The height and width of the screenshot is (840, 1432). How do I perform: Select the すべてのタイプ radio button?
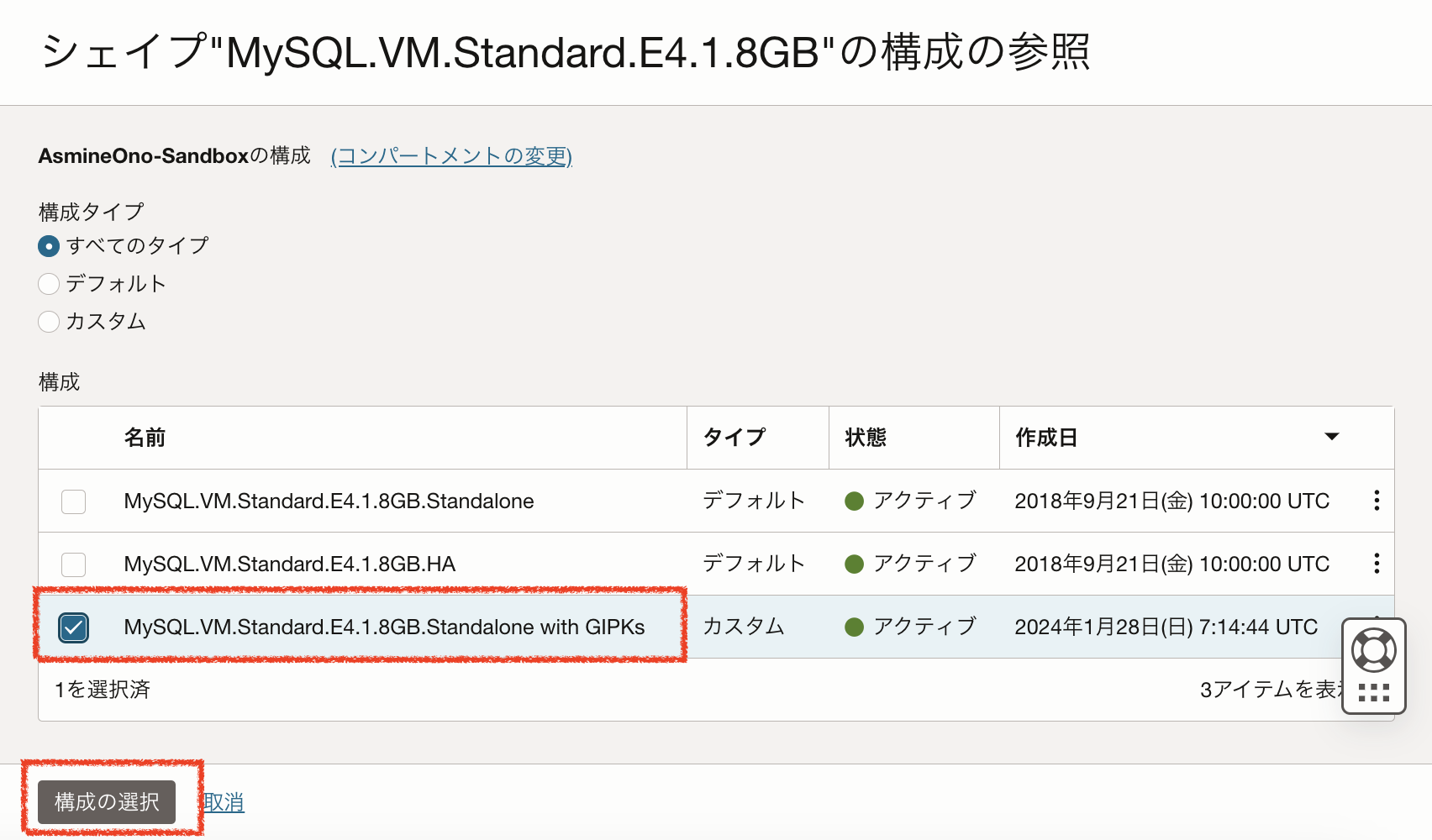pos(49,246)
